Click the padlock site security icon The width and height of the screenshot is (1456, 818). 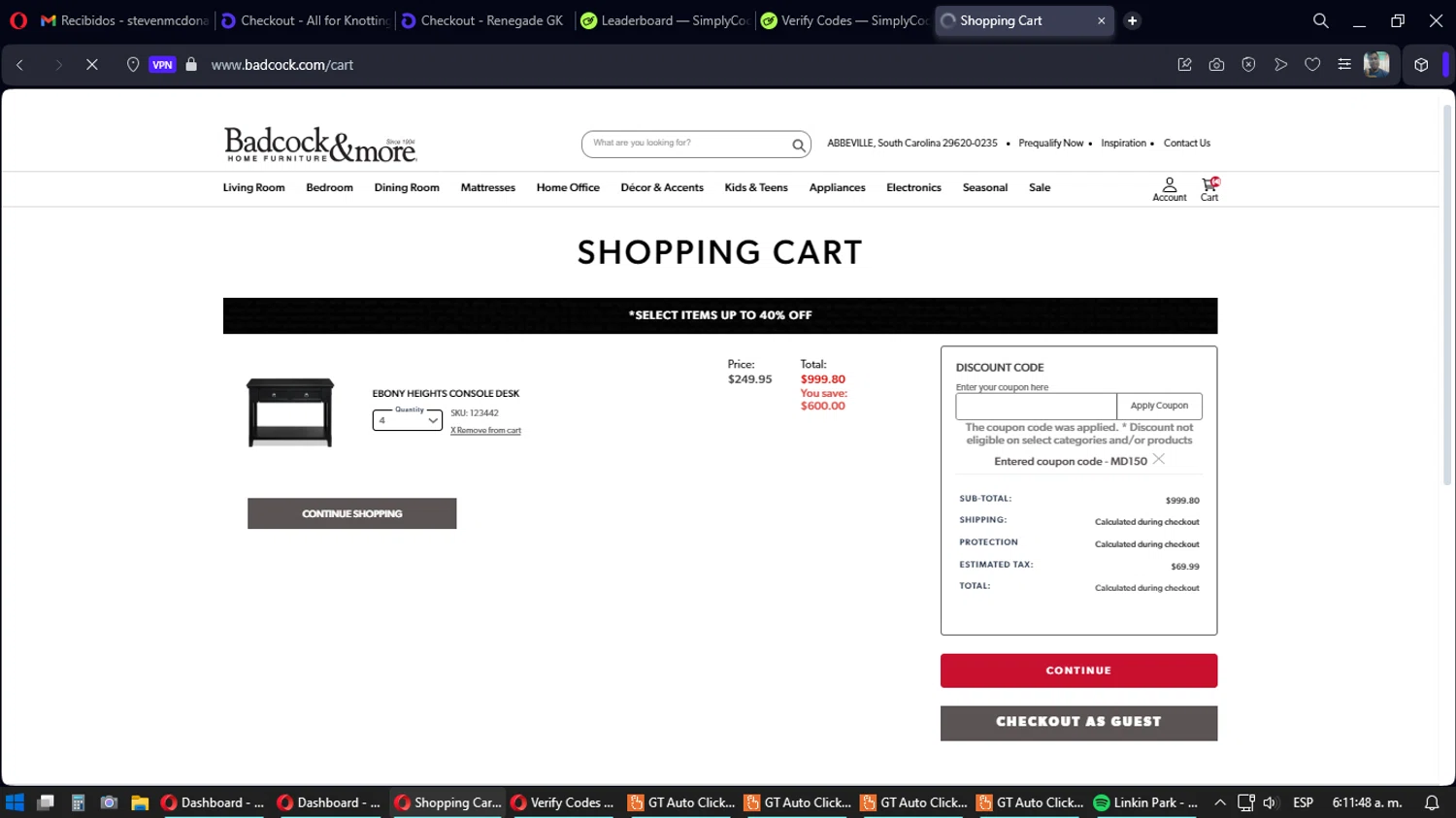tap(191, 65)
